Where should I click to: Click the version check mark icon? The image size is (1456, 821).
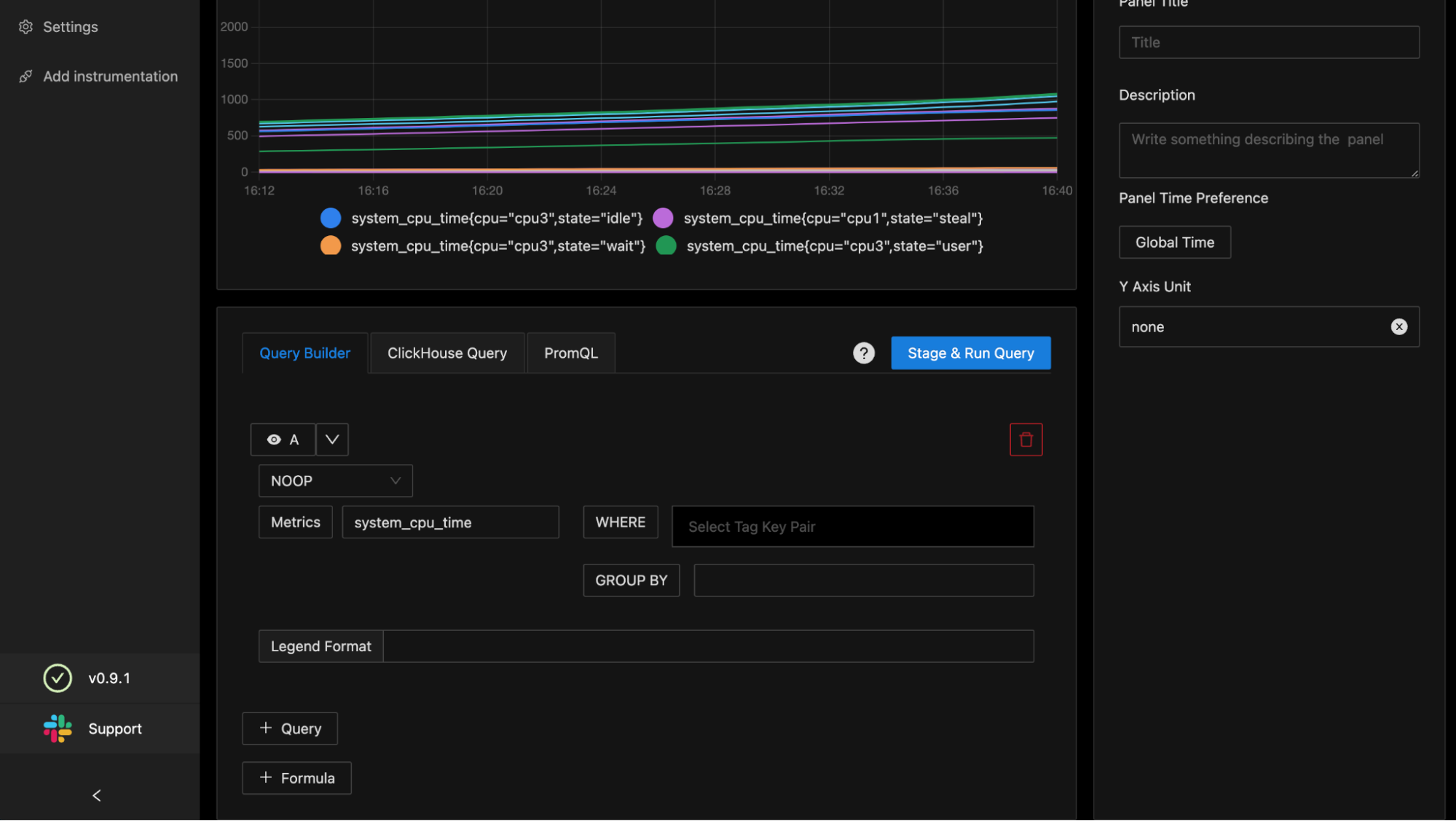(x=58, y=678)
